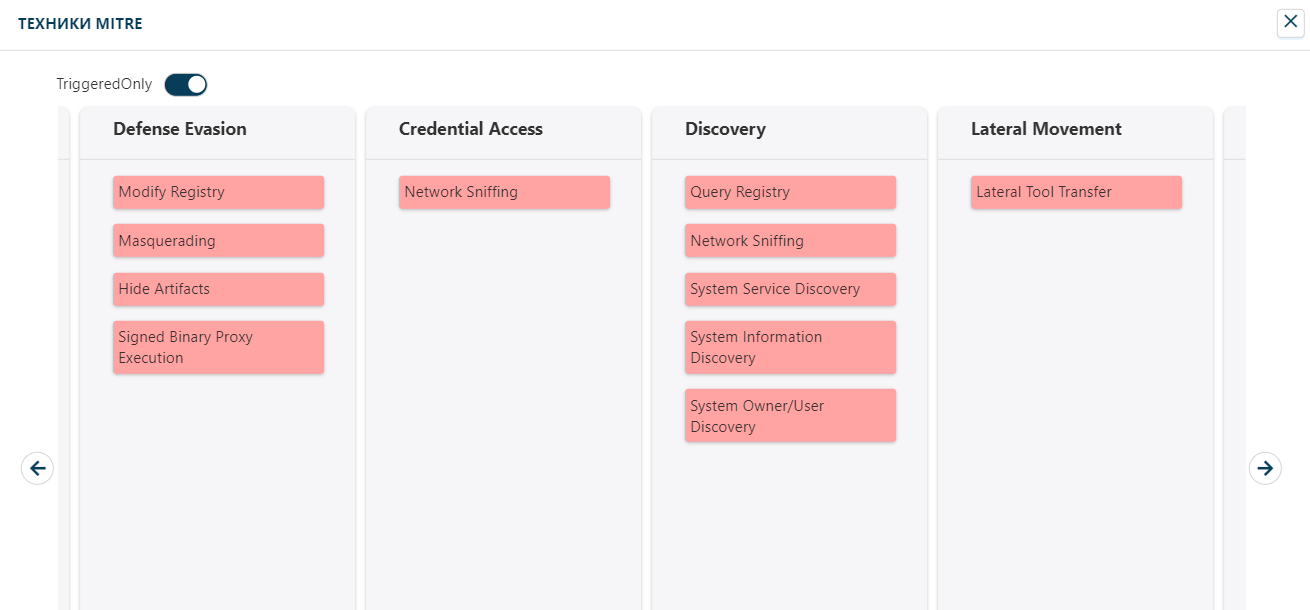Select the Masquerading technique card
Screen dimensions: 1310x610
[x=218, y=241]
